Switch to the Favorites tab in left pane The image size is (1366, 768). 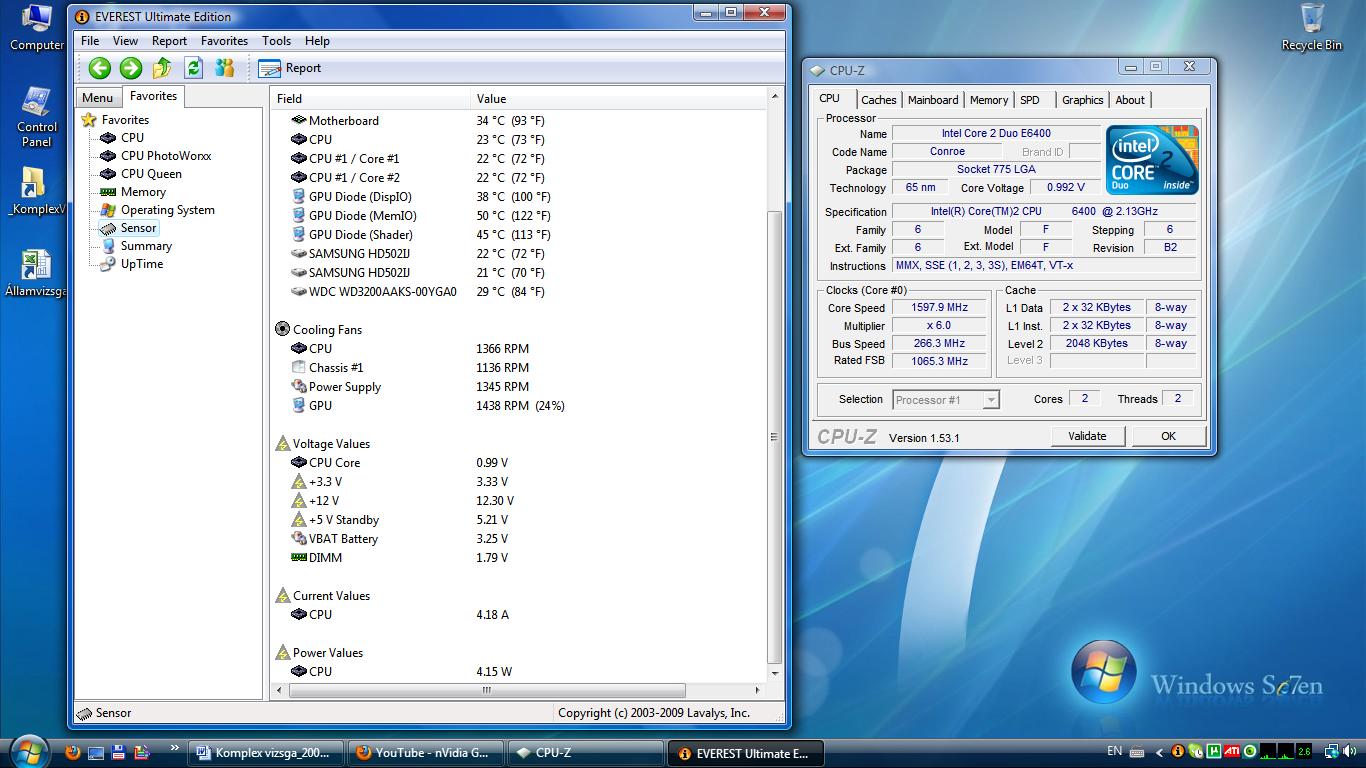click(153, 96)
